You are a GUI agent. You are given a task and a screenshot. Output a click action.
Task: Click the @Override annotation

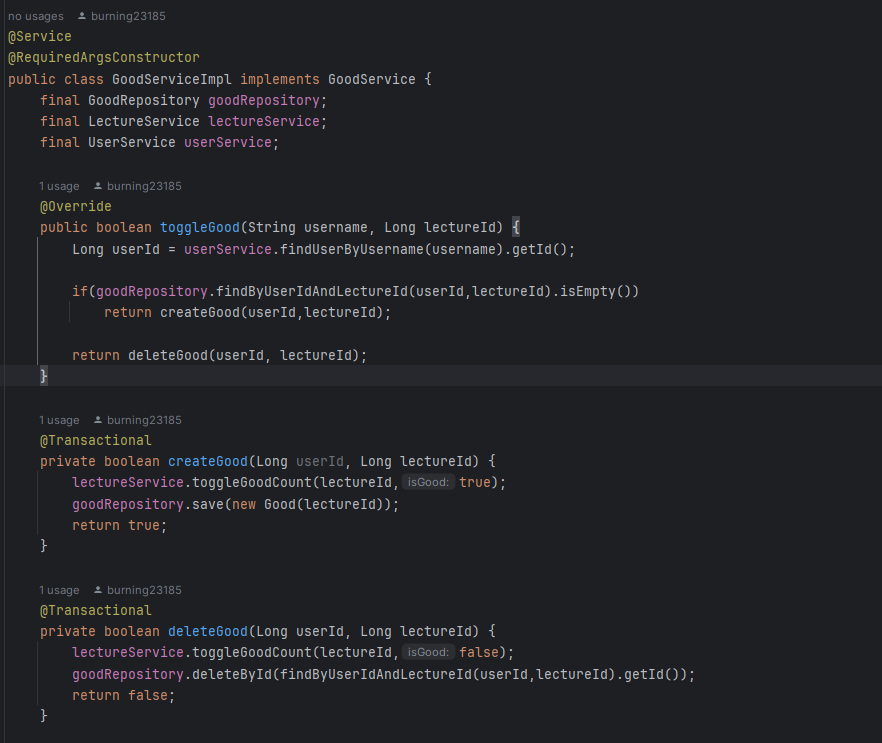tap(75, 206)
